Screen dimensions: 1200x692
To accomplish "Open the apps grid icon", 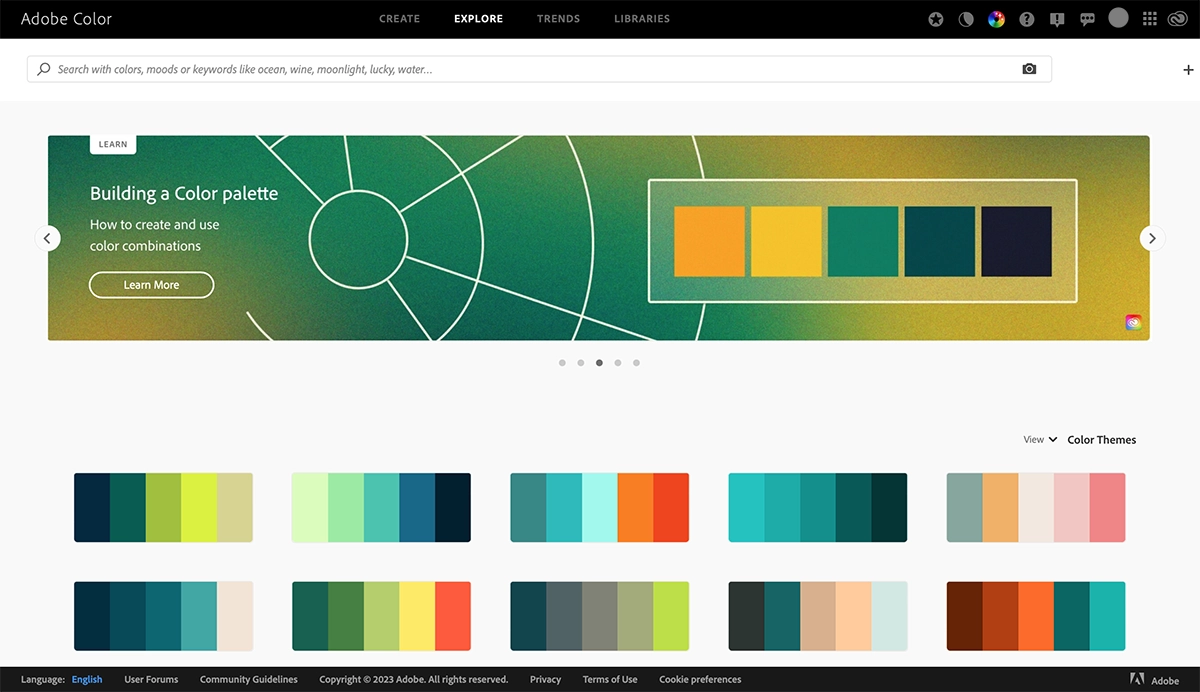I will click(1149, 19).
